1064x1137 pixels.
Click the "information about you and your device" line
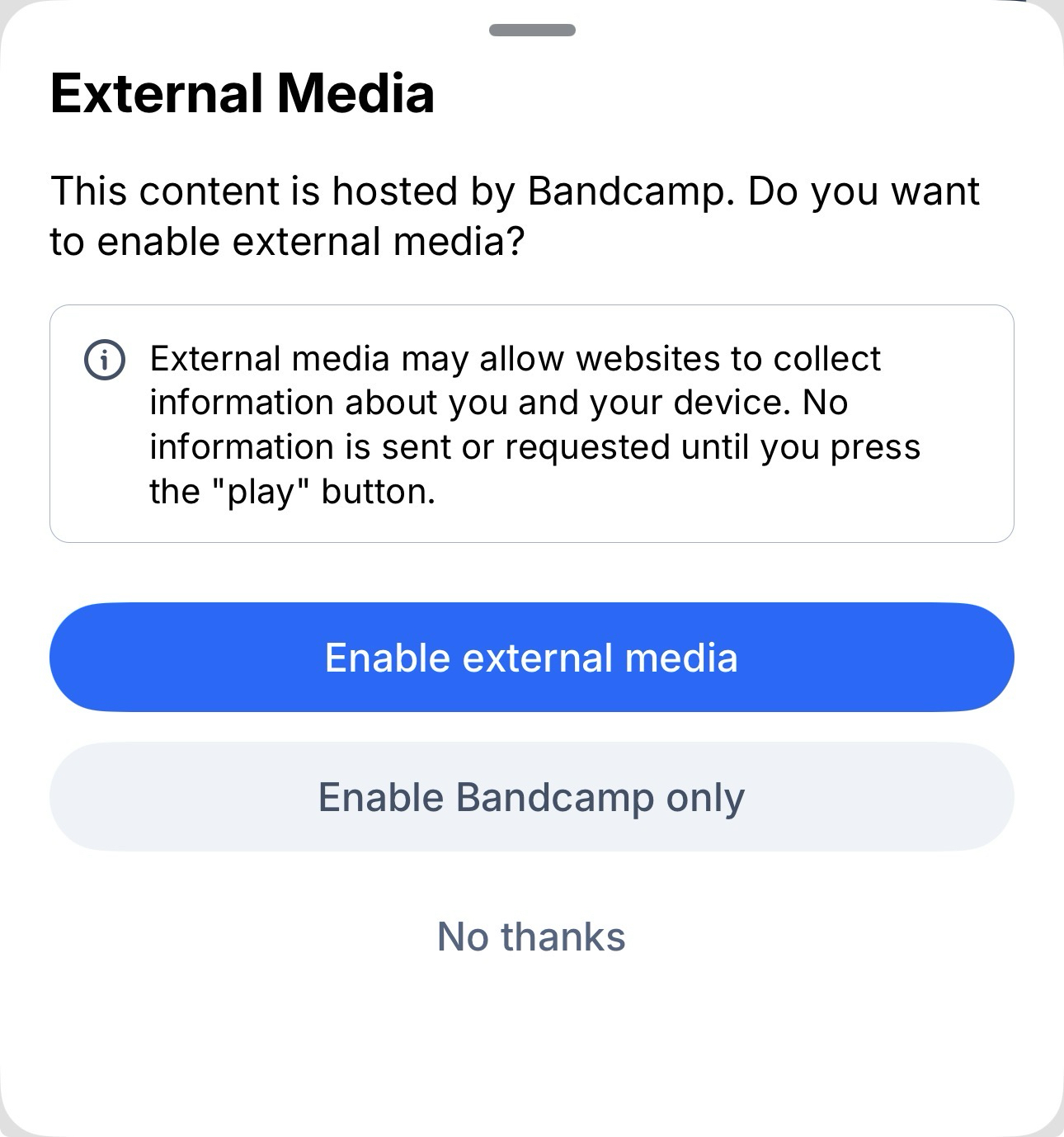498,403
